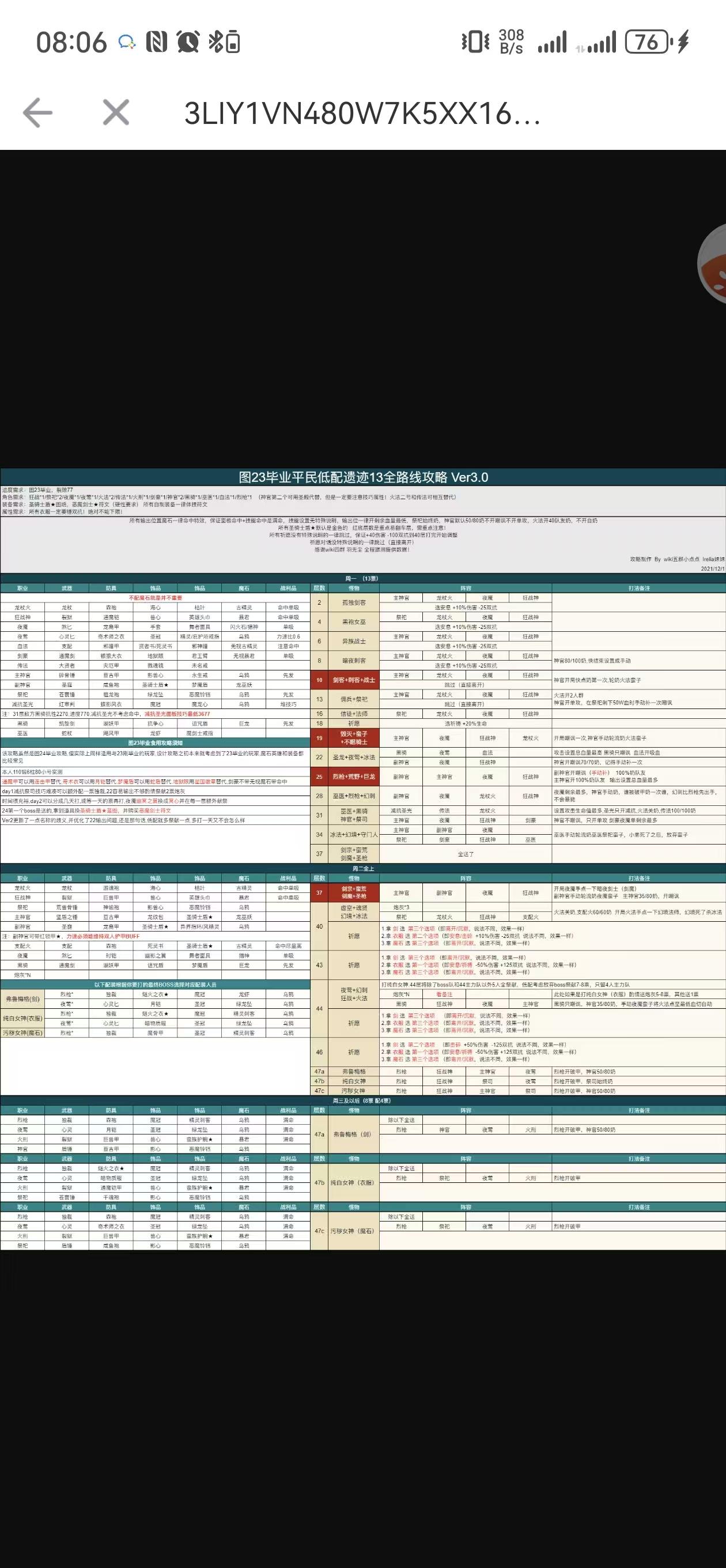Image resolution: width=726 pixels, height=1568 pixels.
Task: Tap the heading 图23毕业平民低配遗迹13全路线攻略 Ver3.0
Action: pyautogui.click(x=362, y=477)
